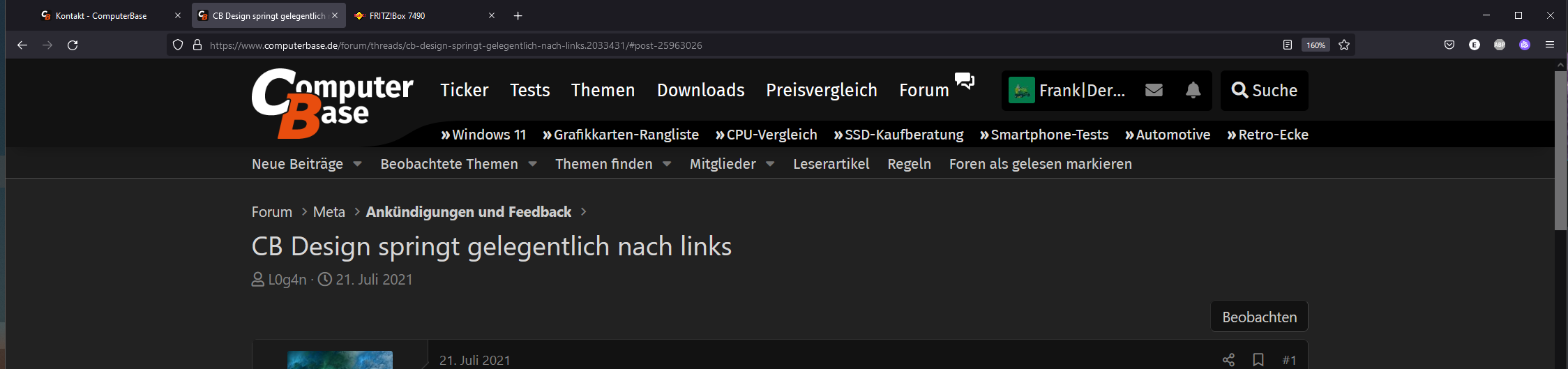Open Neue Beiträge page

297,164
